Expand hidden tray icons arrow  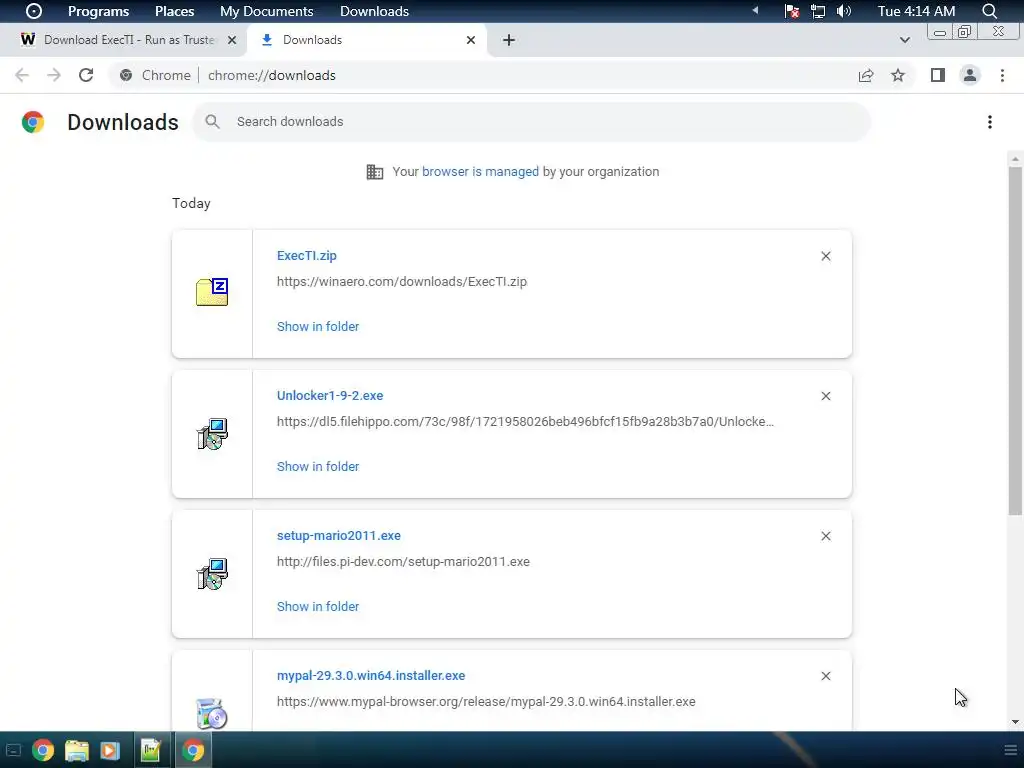[x=756, y=10]
